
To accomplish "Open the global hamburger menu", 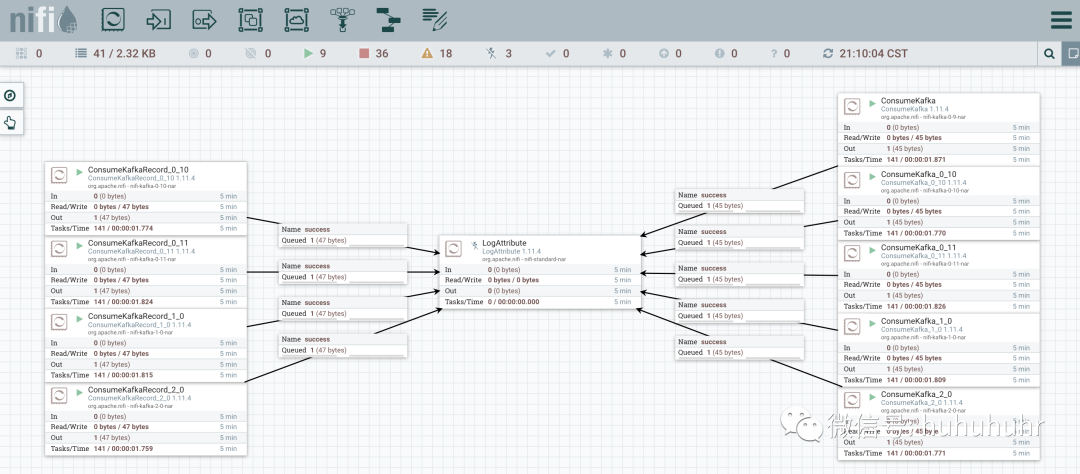I will pyautogui.click(x=1061, y=20).
